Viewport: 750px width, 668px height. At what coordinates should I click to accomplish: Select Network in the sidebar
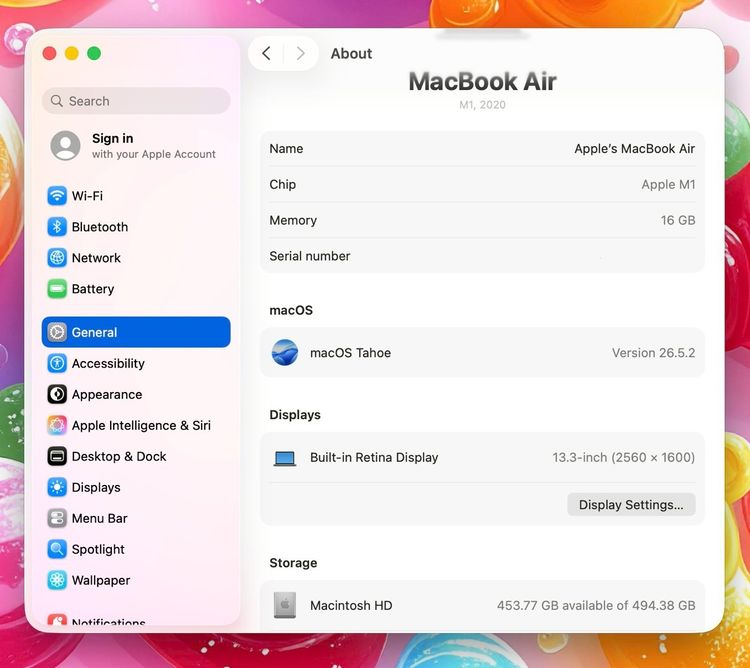click(x=136, y=258)
